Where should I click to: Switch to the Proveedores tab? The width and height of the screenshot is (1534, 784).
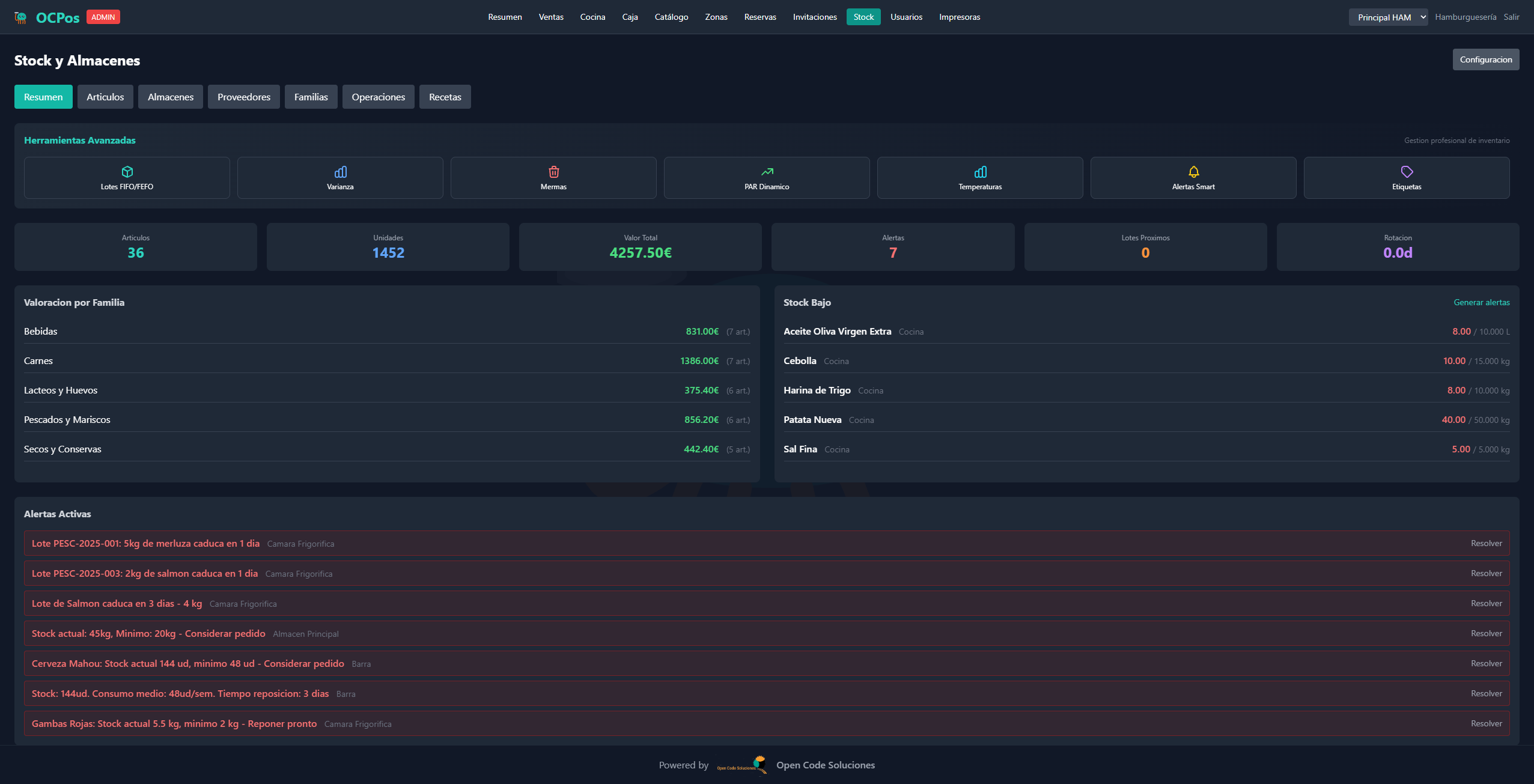(244, 97)
